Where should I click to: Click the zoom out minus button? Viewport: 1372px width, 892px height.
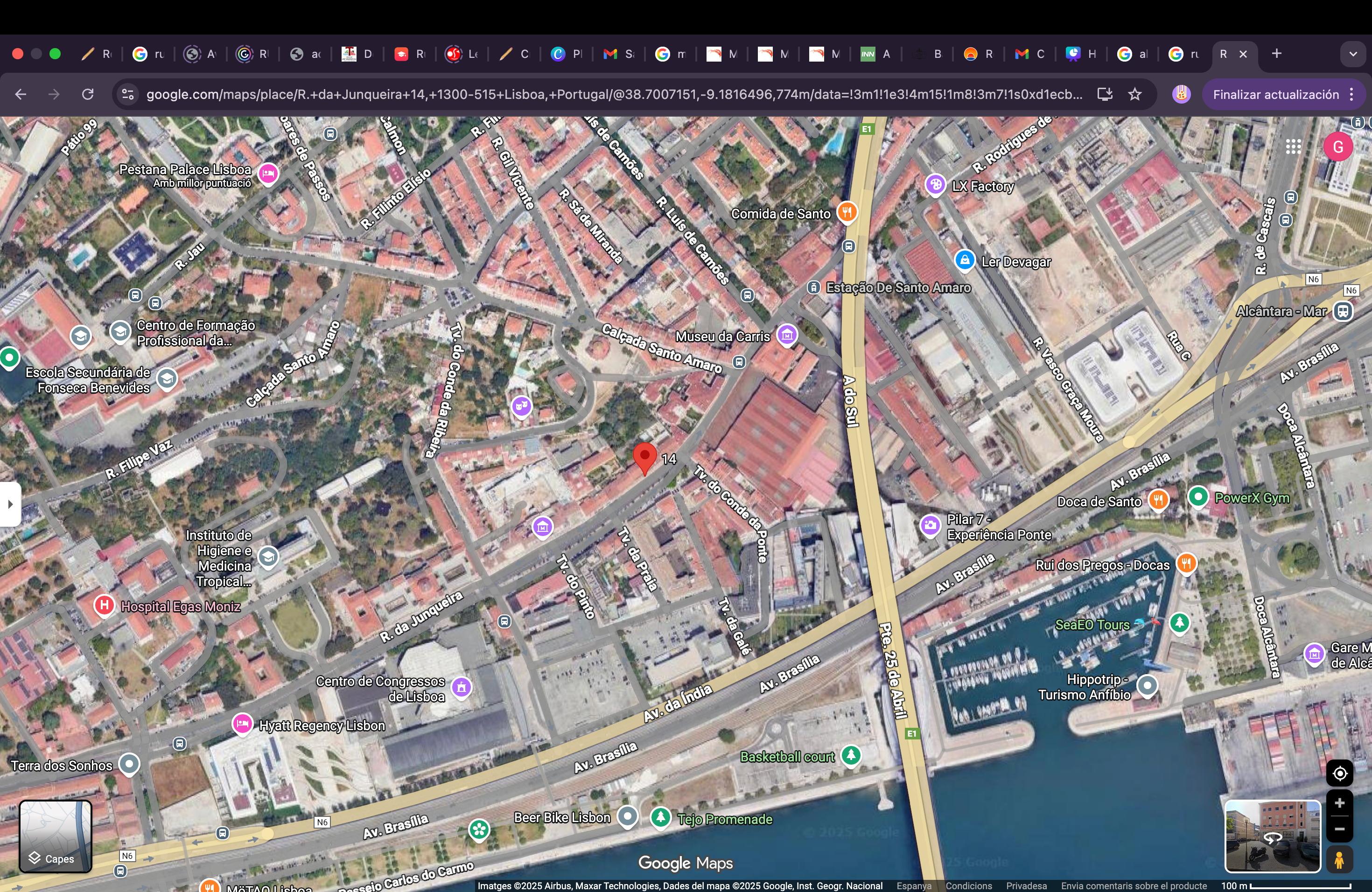pos(1339,829)
